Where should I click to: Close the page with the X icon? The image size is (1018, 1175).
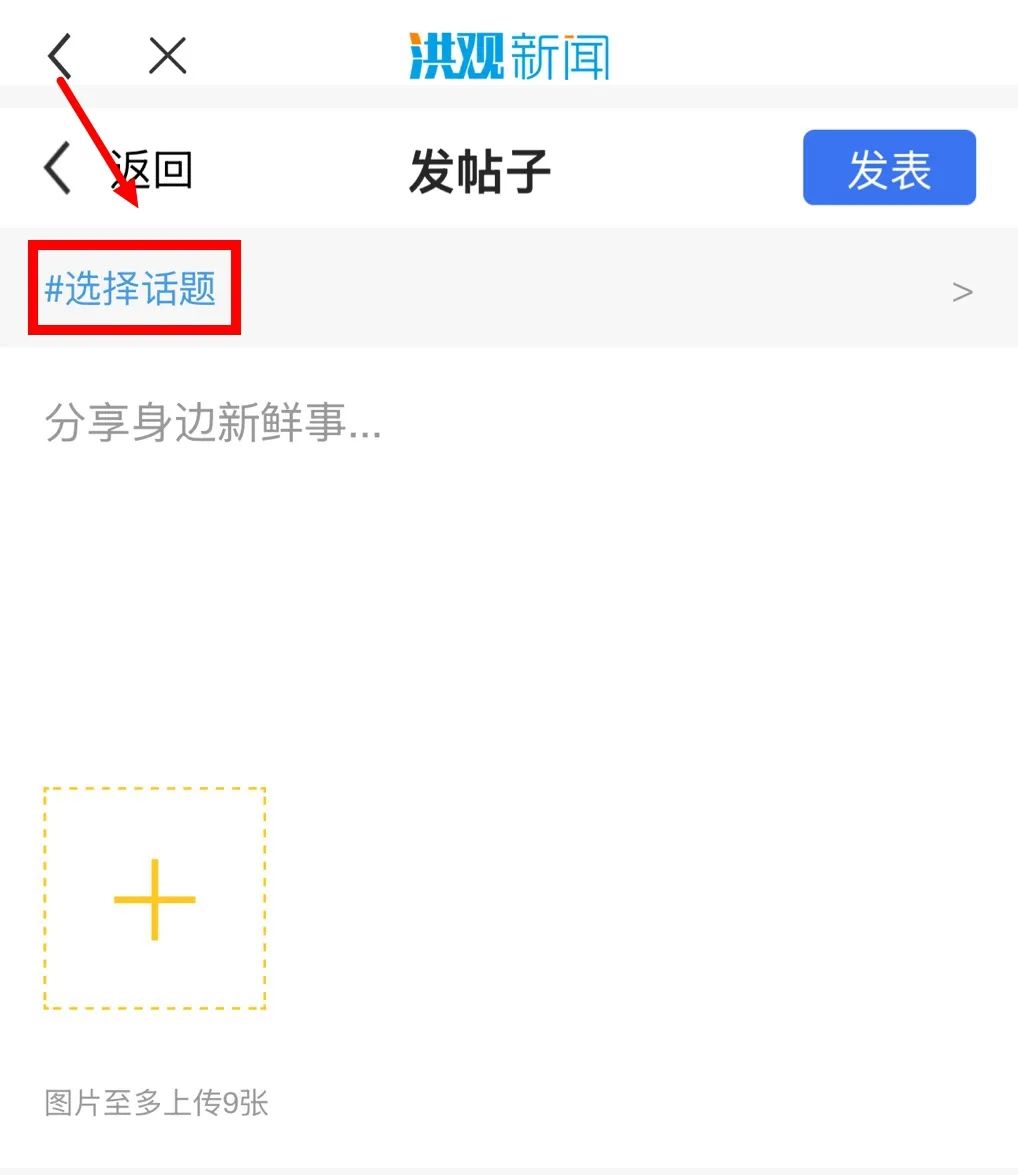point(167,56)
